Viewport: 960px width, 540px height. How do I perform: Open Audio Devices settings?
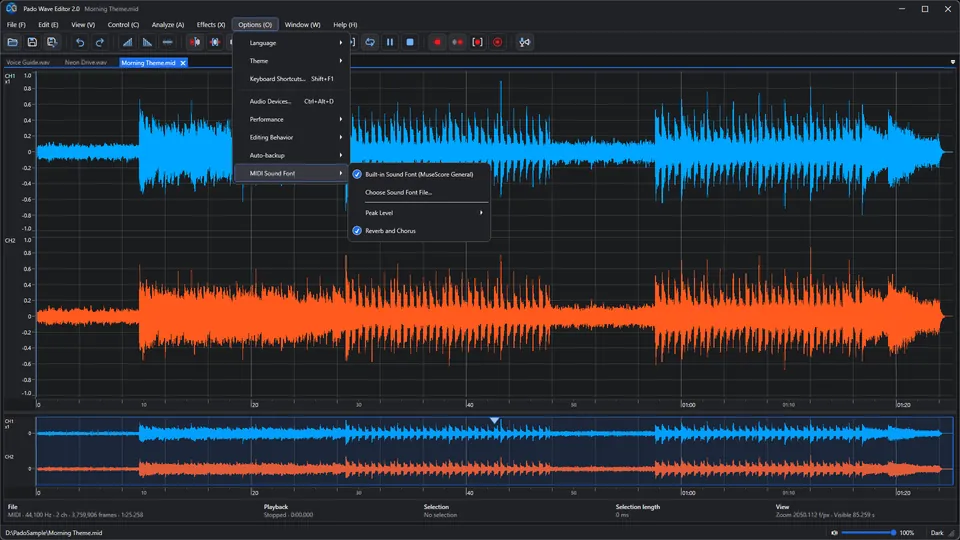pos(291,102)
